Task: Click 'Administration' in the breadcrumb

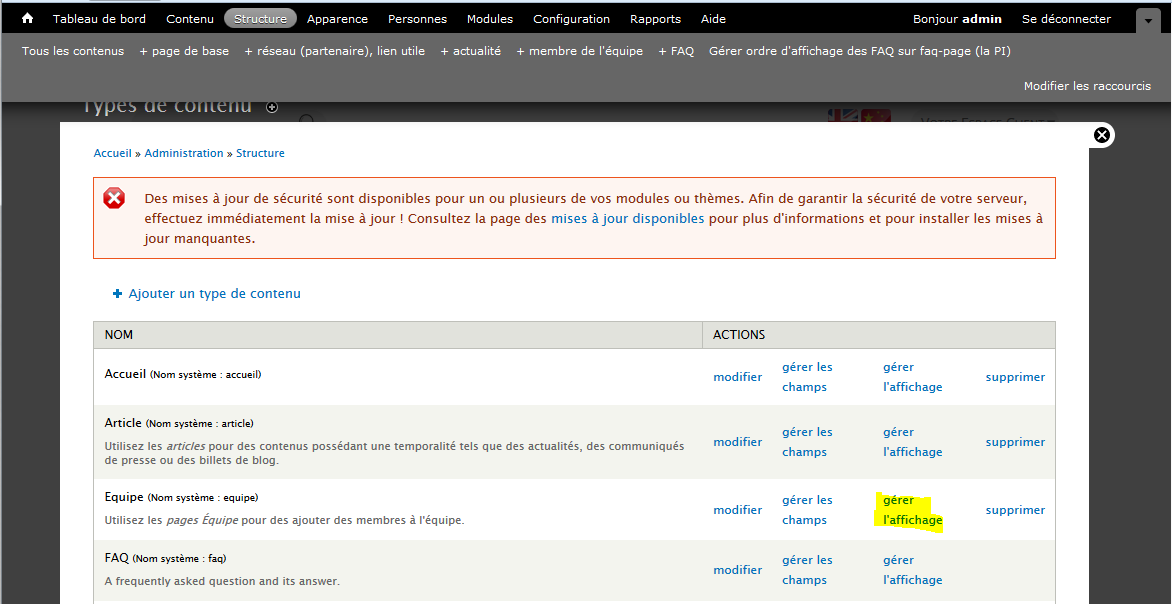Action: click(x=184, y=153)
